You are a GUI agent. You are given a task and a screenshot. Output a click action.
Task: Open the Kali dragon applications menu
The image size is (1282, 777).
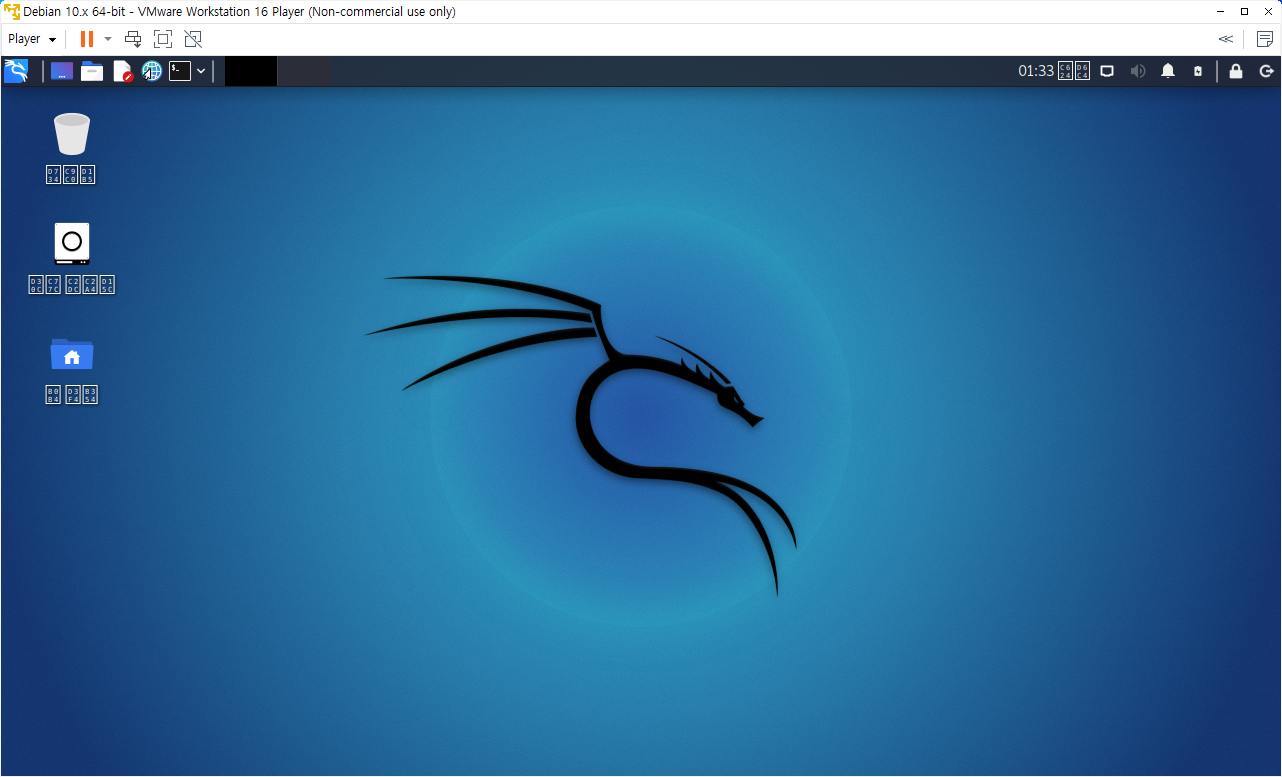16,71
